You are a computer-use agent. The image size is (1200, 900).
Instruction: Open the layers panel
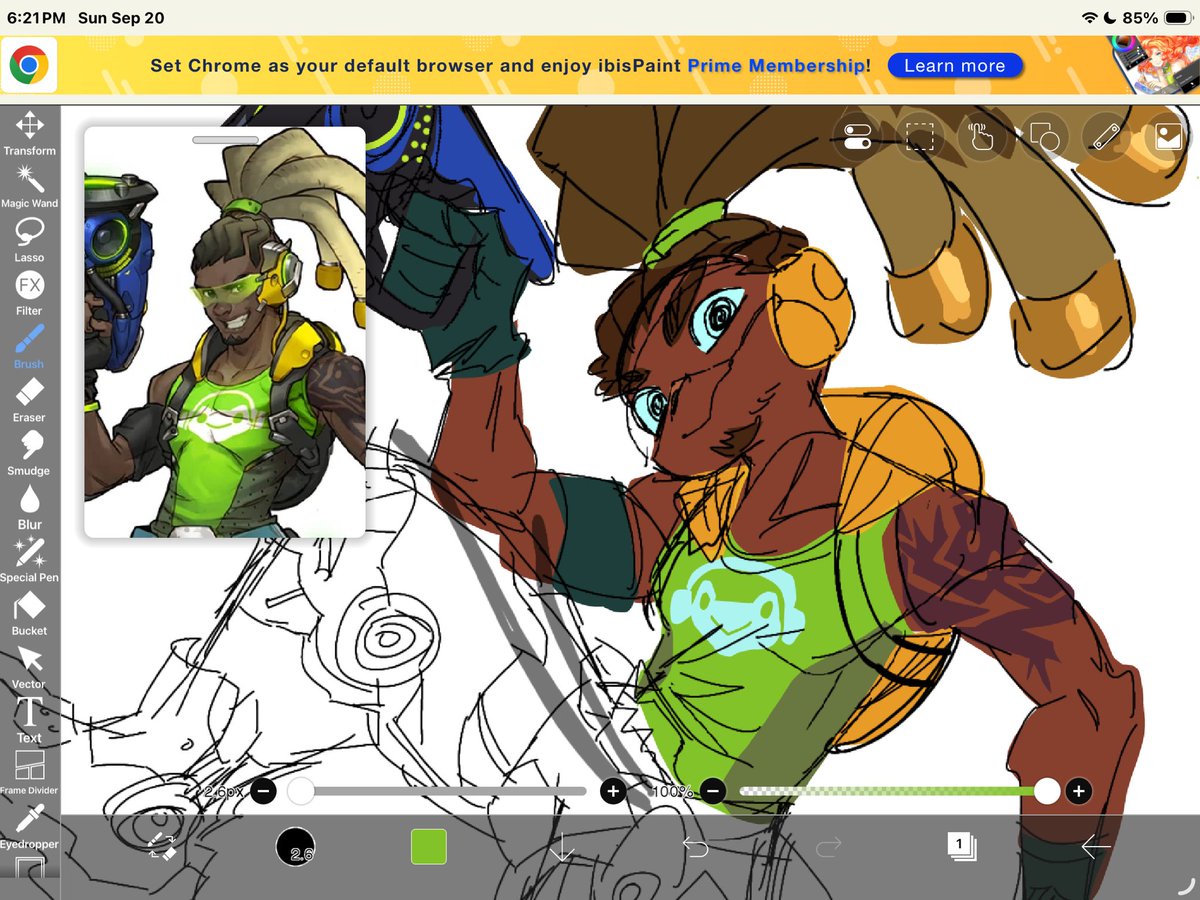pos(962,846)
